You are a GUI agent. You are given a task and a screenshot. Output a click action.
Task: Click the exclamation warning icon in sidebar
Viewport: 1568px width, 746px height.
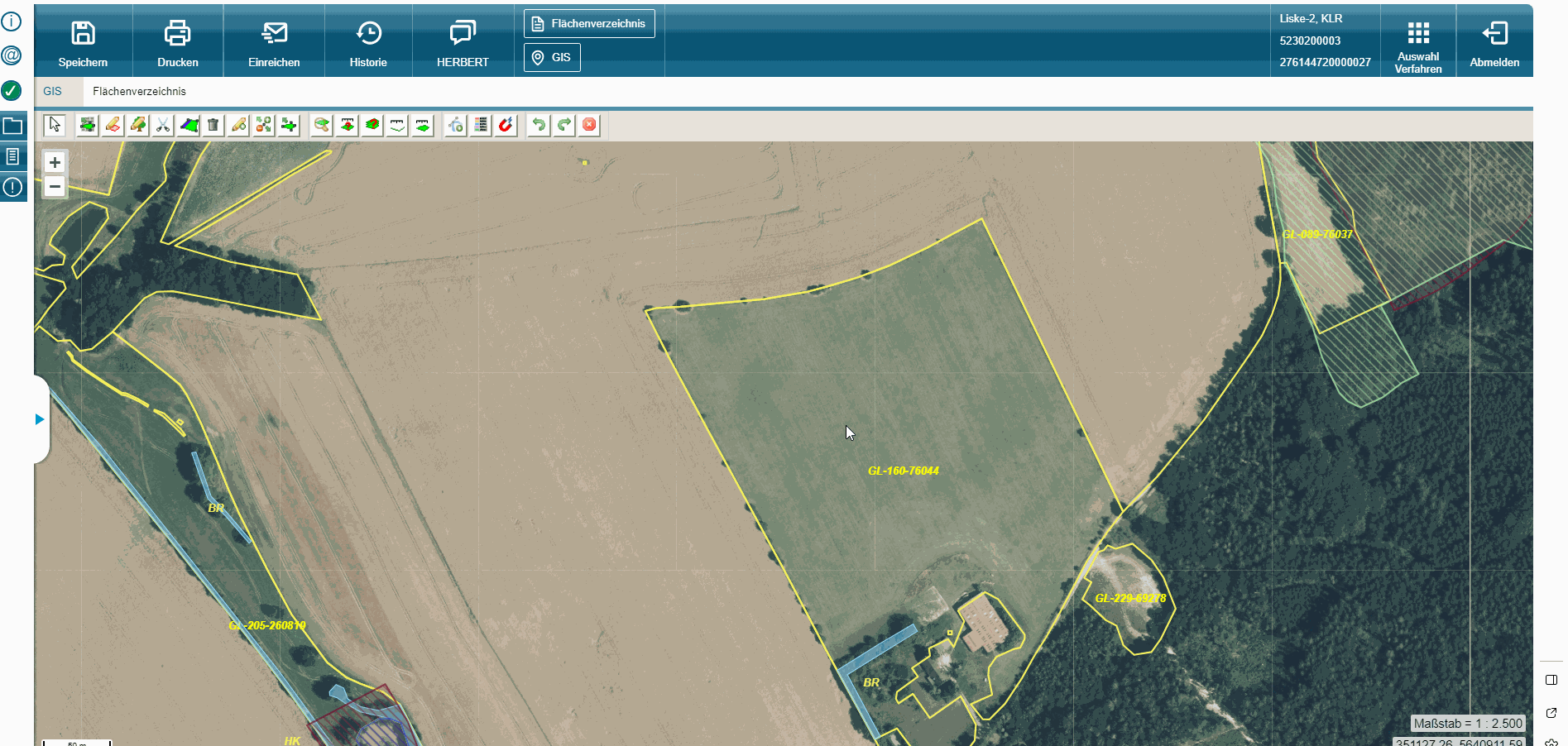coord(13,187)
